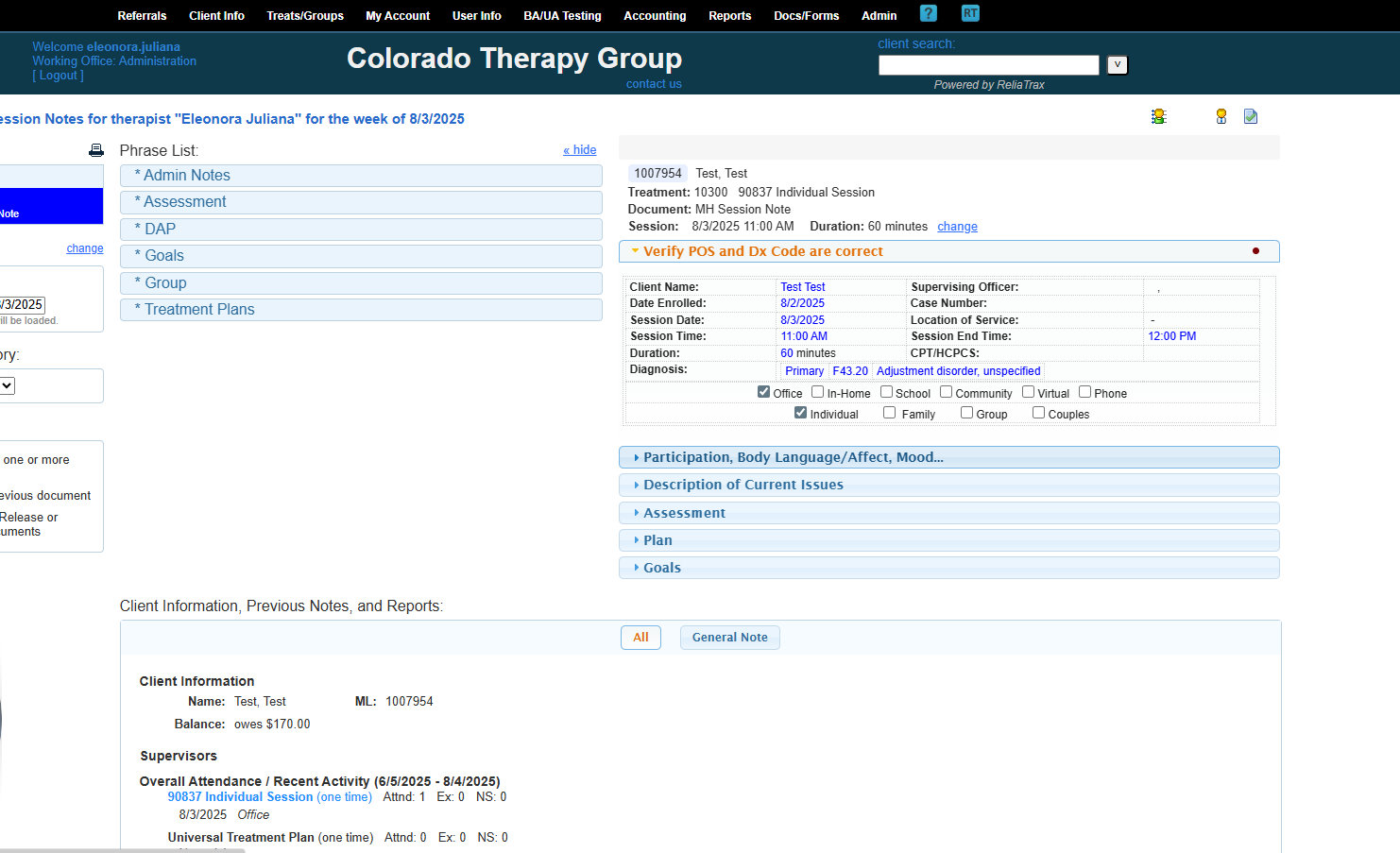Collapse the Verify POS and Dx Code section
The image size is (1400, 853).
tap(762, 251)
